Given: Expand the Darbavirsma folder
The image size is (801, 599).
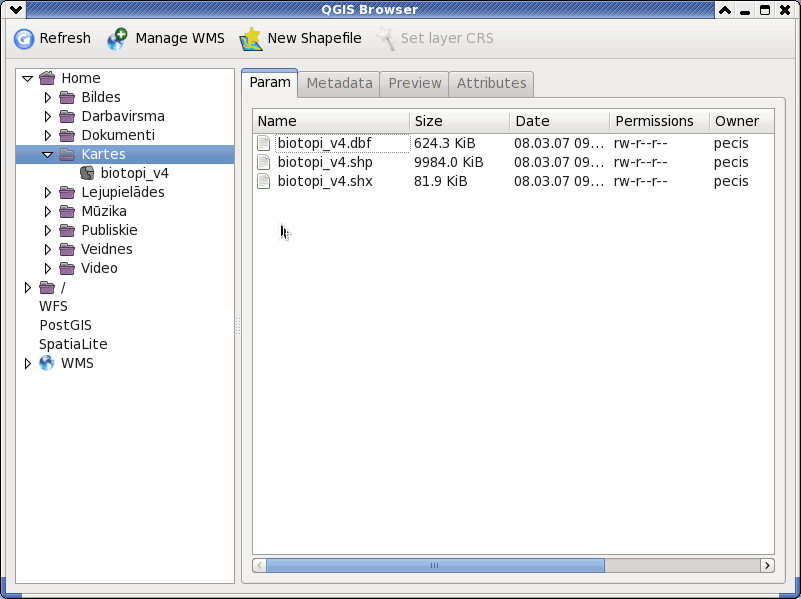Looking at the screenshot, I should (x=48, y=116).
